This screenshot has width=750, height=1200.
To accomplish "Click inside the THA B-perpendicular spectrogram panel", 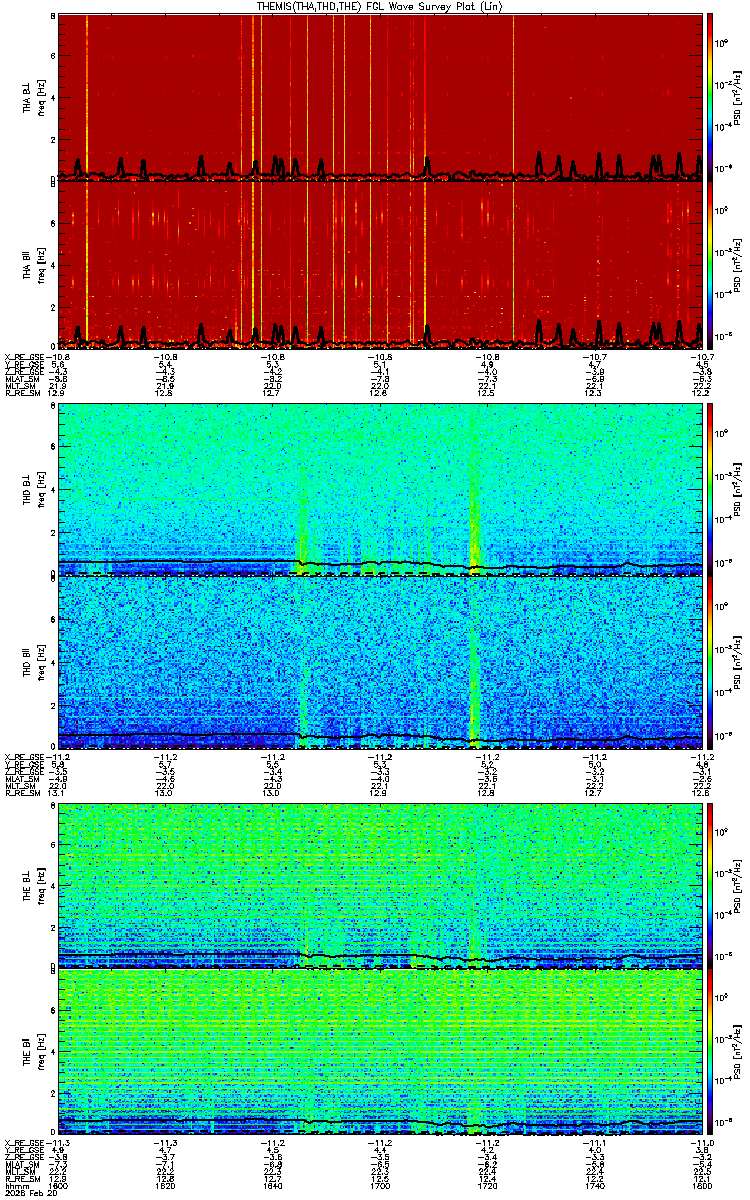I will (381, 97).
